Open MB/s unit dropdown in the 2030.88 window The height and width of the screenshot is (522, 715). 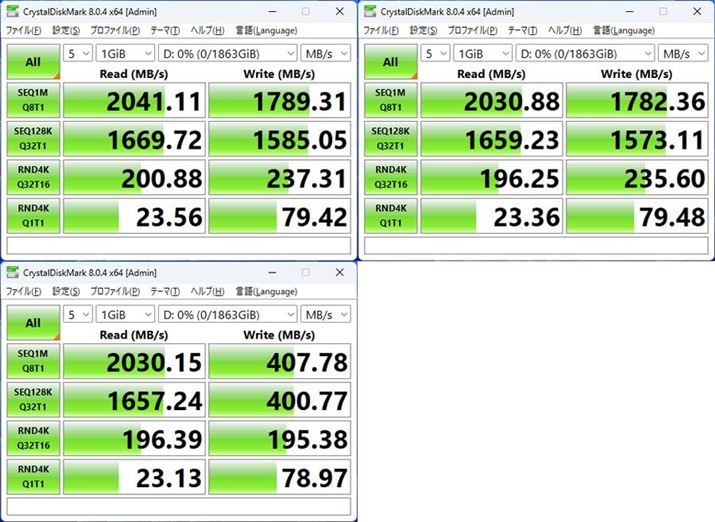[x=683, y=54]
